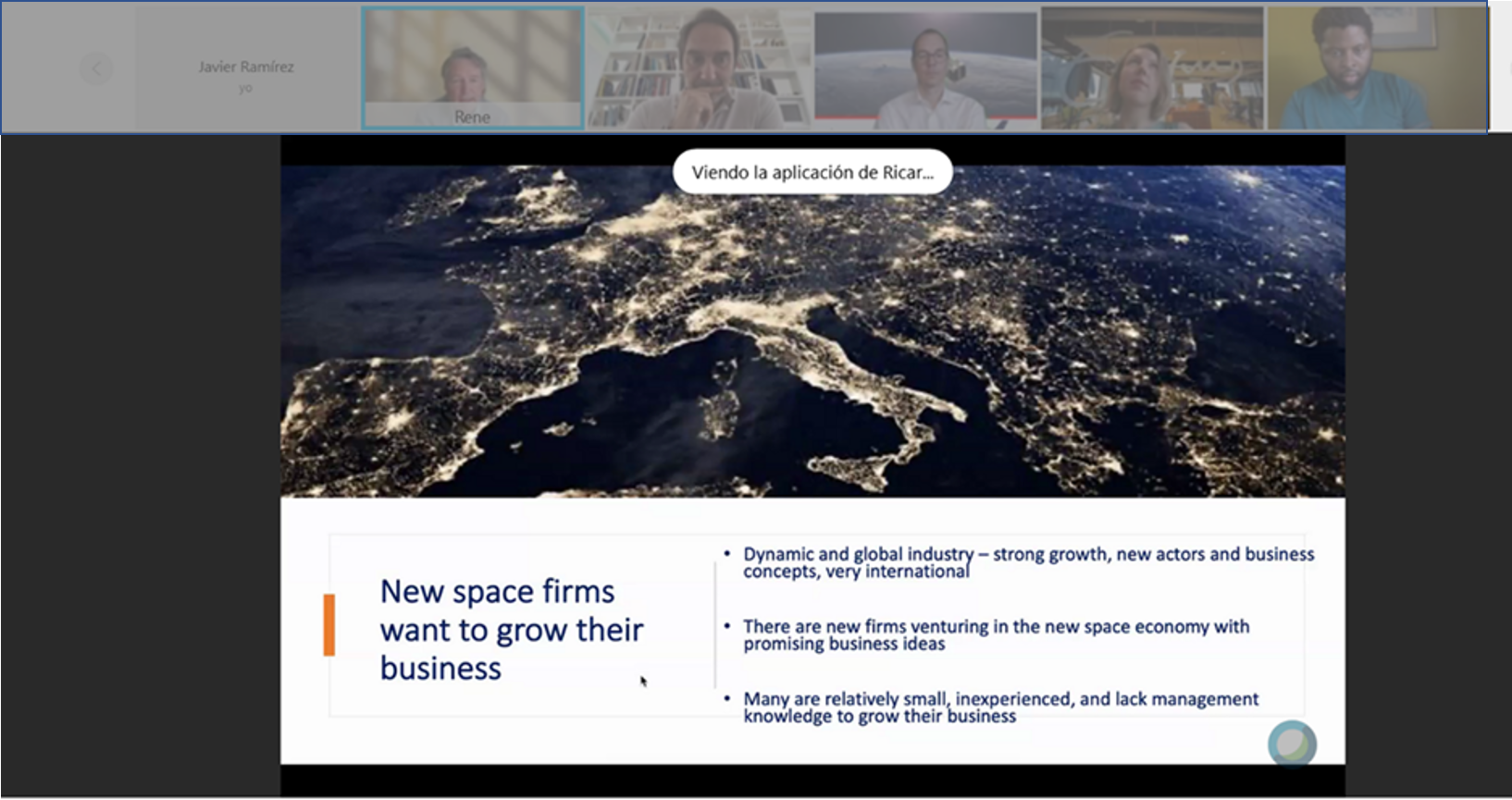
Task: Click the 'Rene' name label
Action: (472, 117)
